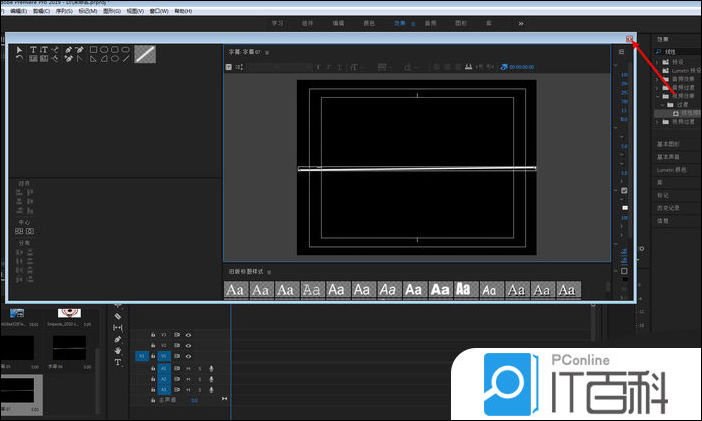Select the Type tool in title tools
This screenshot has width=702, height=421.
click(32, 49)
